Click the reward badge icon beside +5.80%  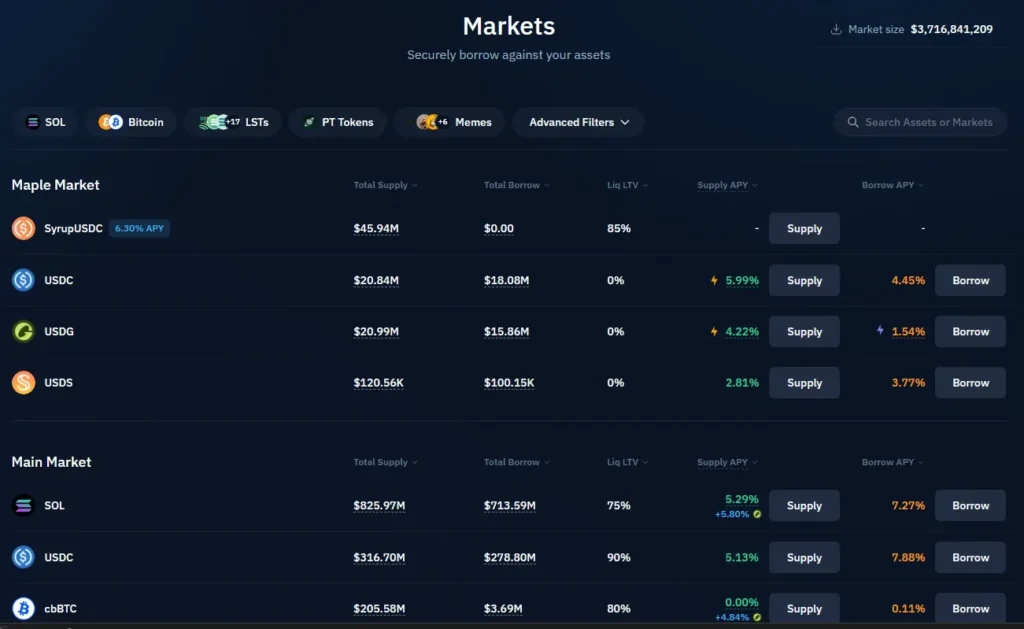pos(757,514)
